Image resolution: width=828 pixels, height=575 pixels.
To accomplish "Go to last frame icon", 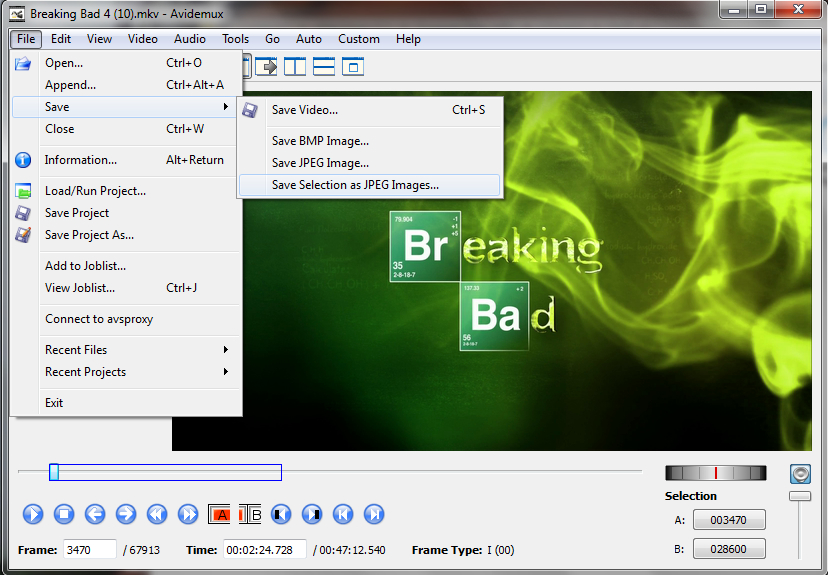I will (374, 514).
